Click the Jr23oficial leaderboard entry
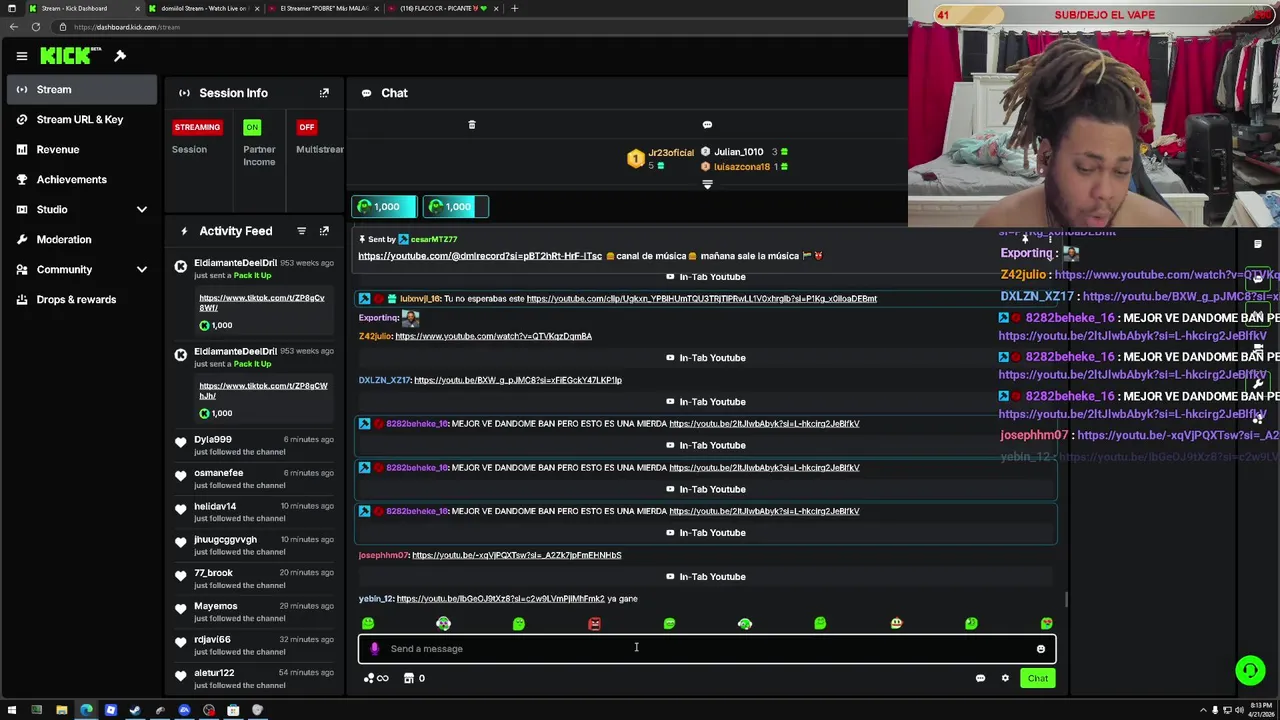 [662, 158]
